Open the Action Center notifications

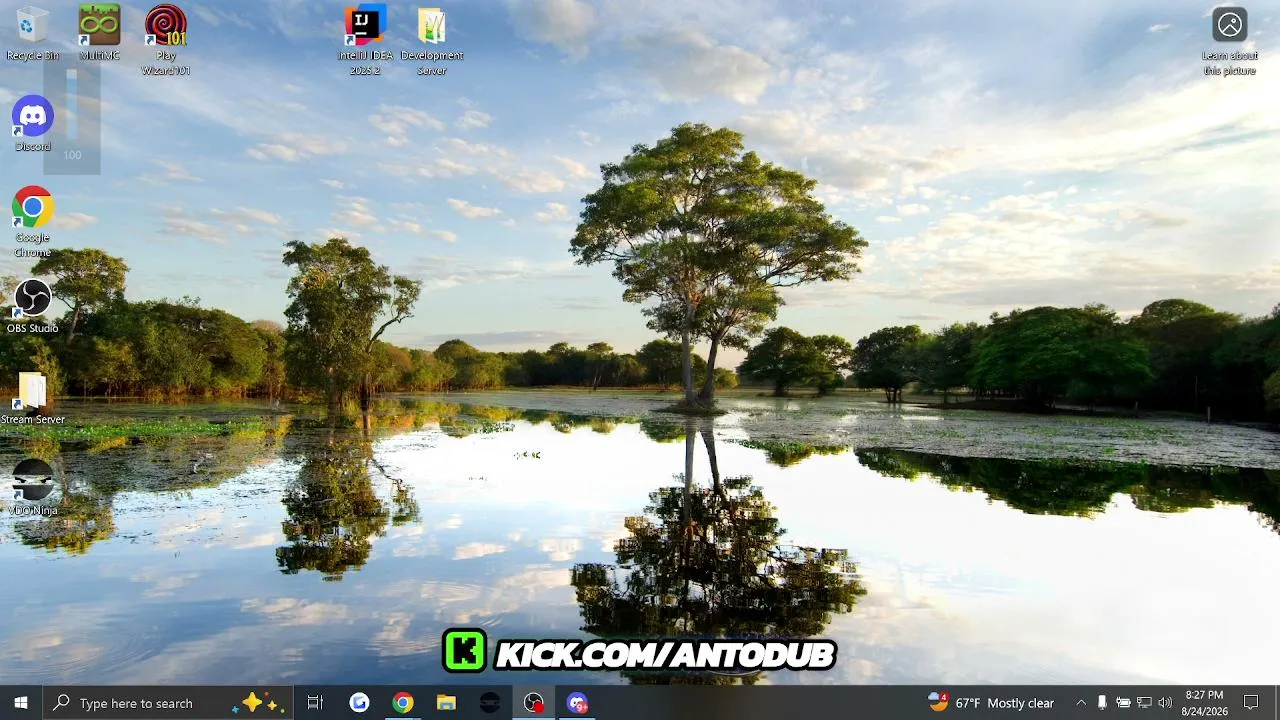point(1251,703)
